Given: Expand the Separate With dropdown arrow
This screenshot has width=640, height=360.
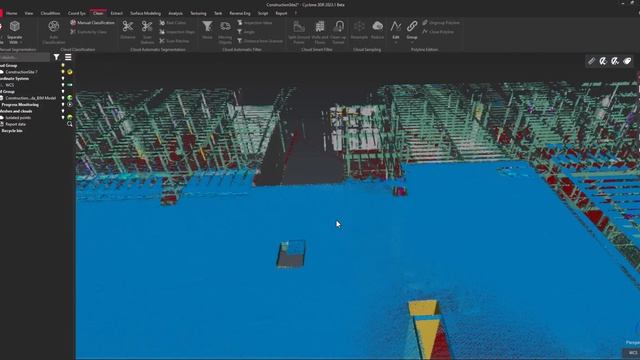Looking at the screenshot, I should point(21,42).
